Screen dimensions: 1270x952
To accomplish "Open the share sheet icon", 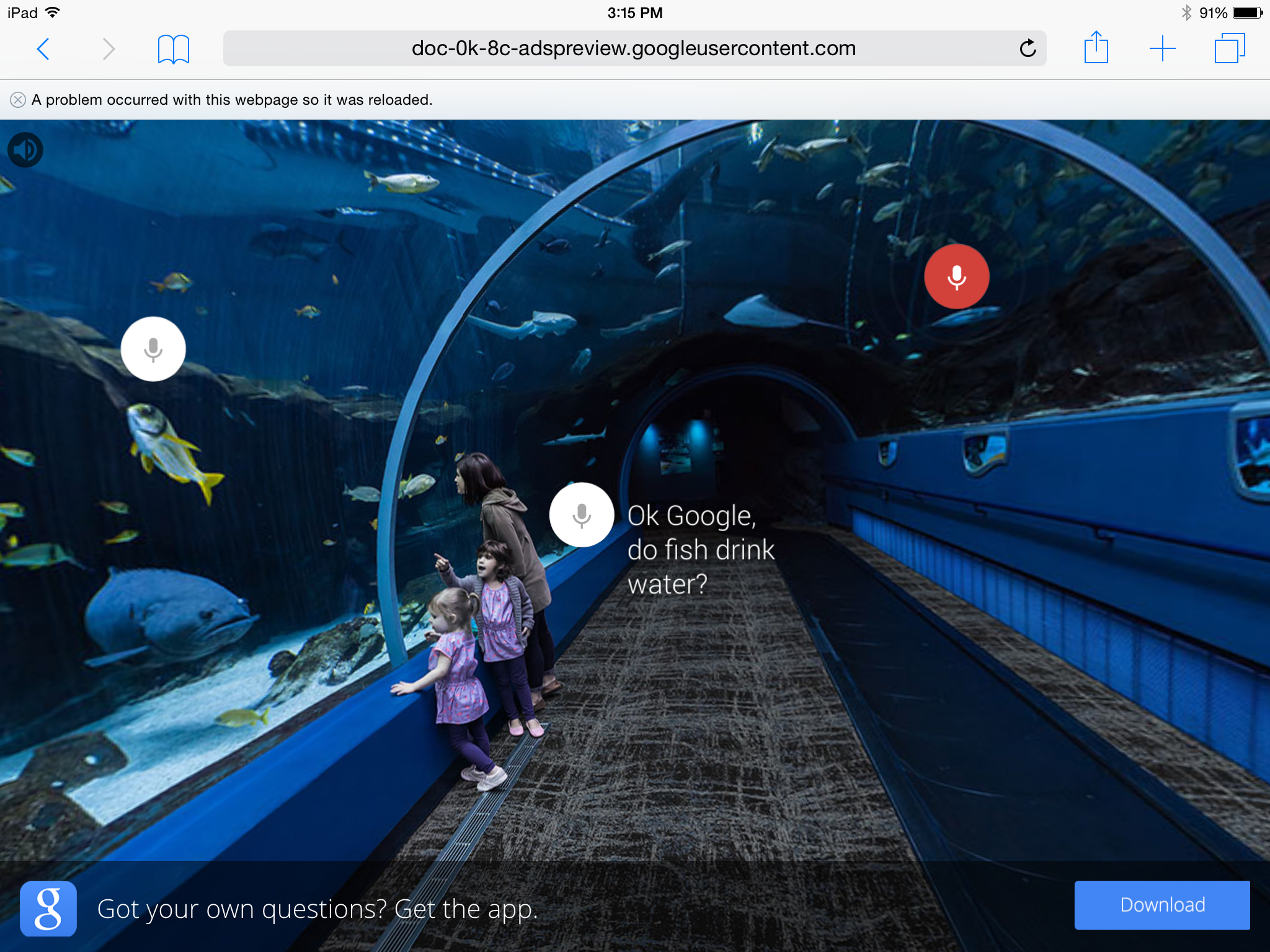I will pyautogui.click(x=1096, y=48).
